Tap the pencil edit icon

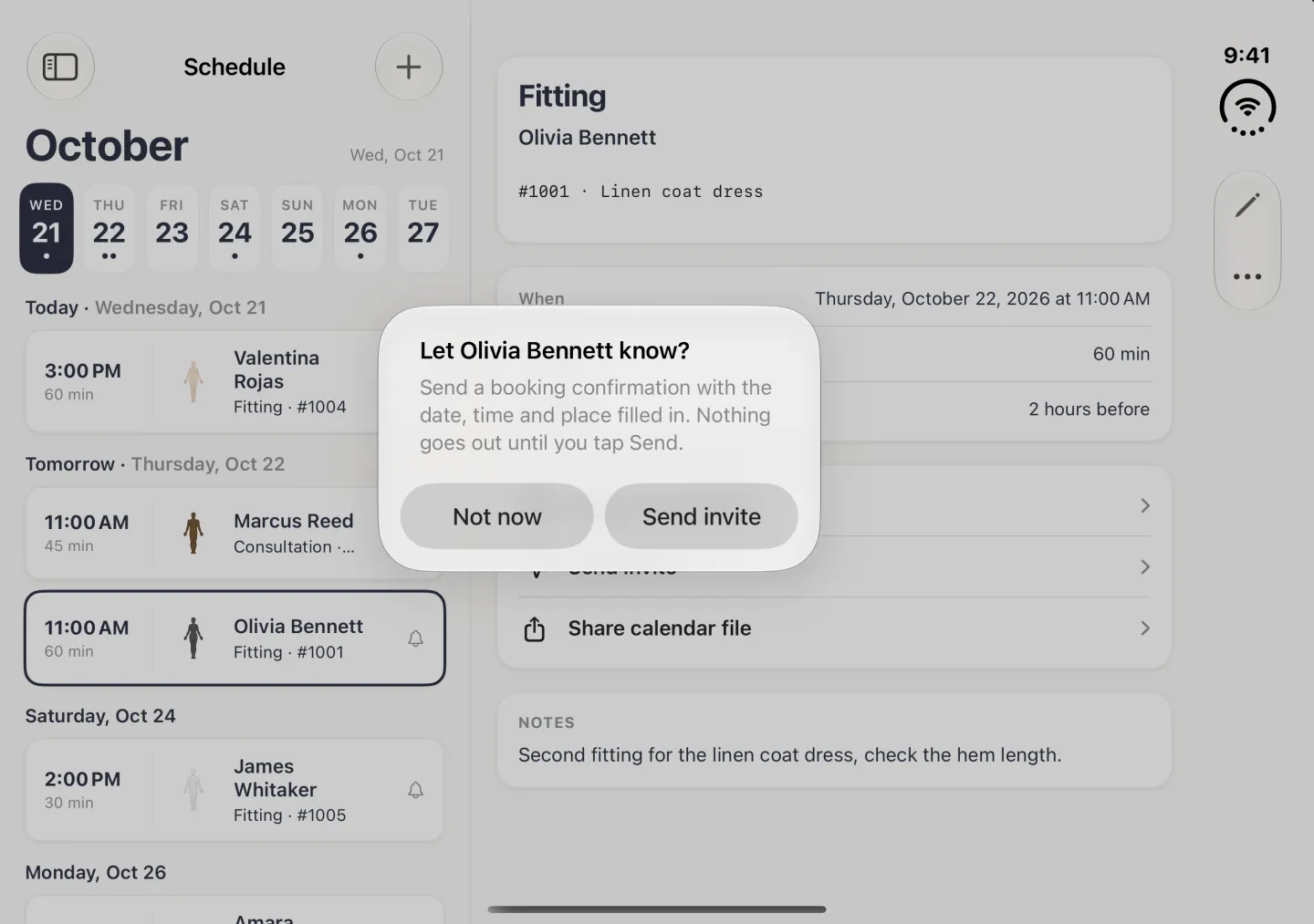[x=1247, y=204]
